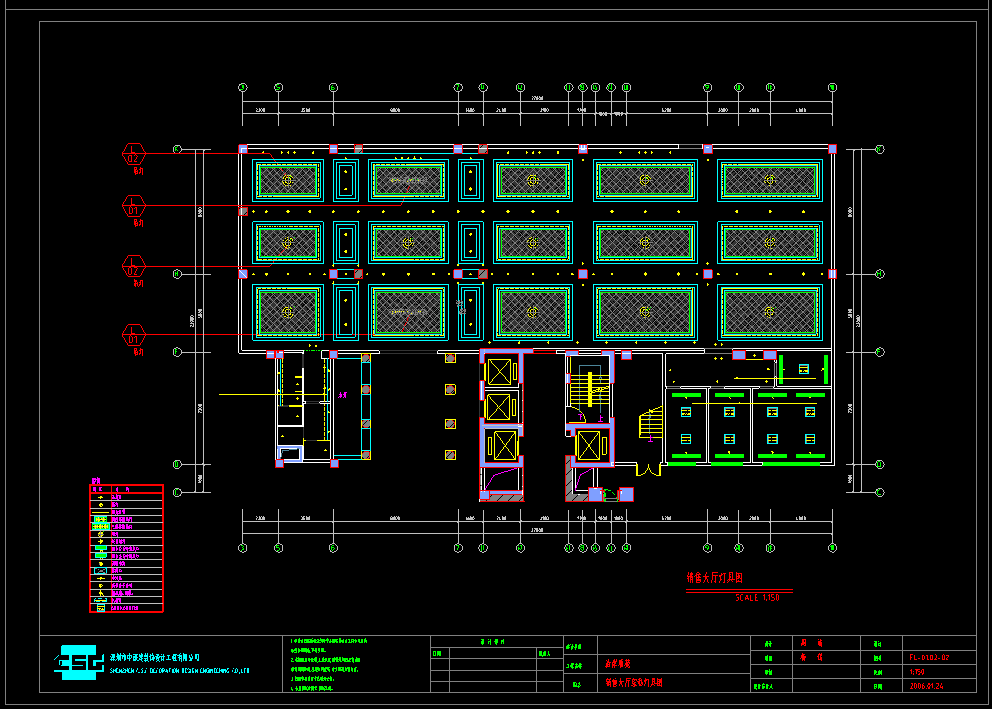Click the red legend table header row
Viewport: 992px width, 709px height.
click(126, 489)
